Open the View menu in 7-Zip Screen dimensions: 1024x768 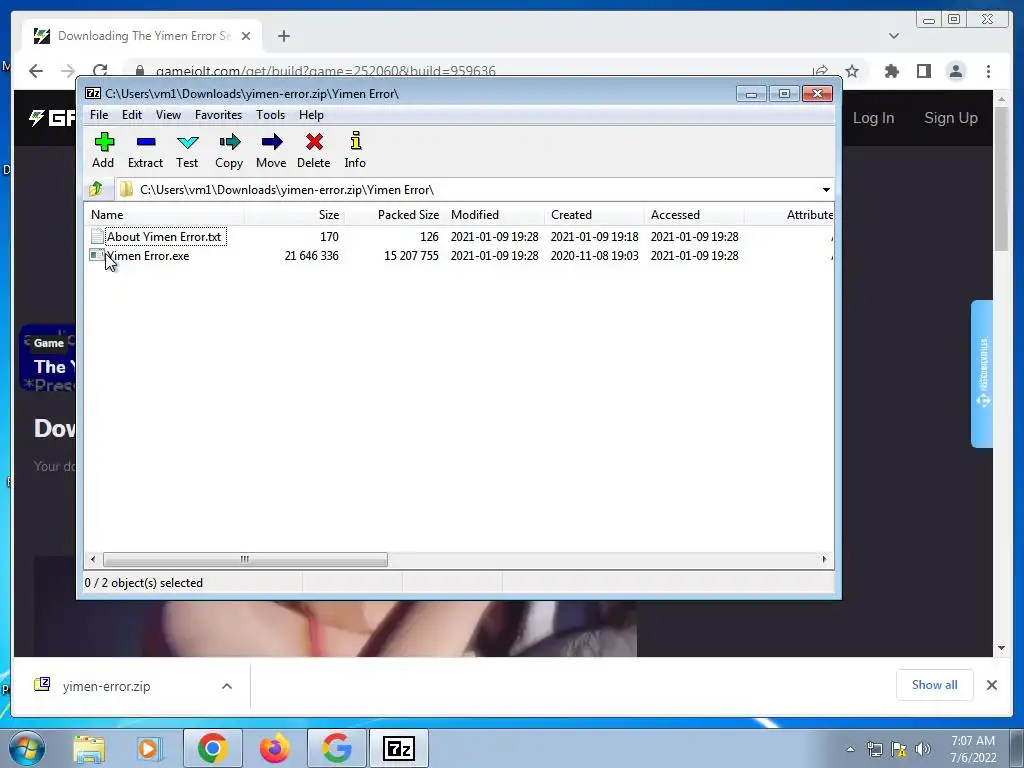[168, 115]
